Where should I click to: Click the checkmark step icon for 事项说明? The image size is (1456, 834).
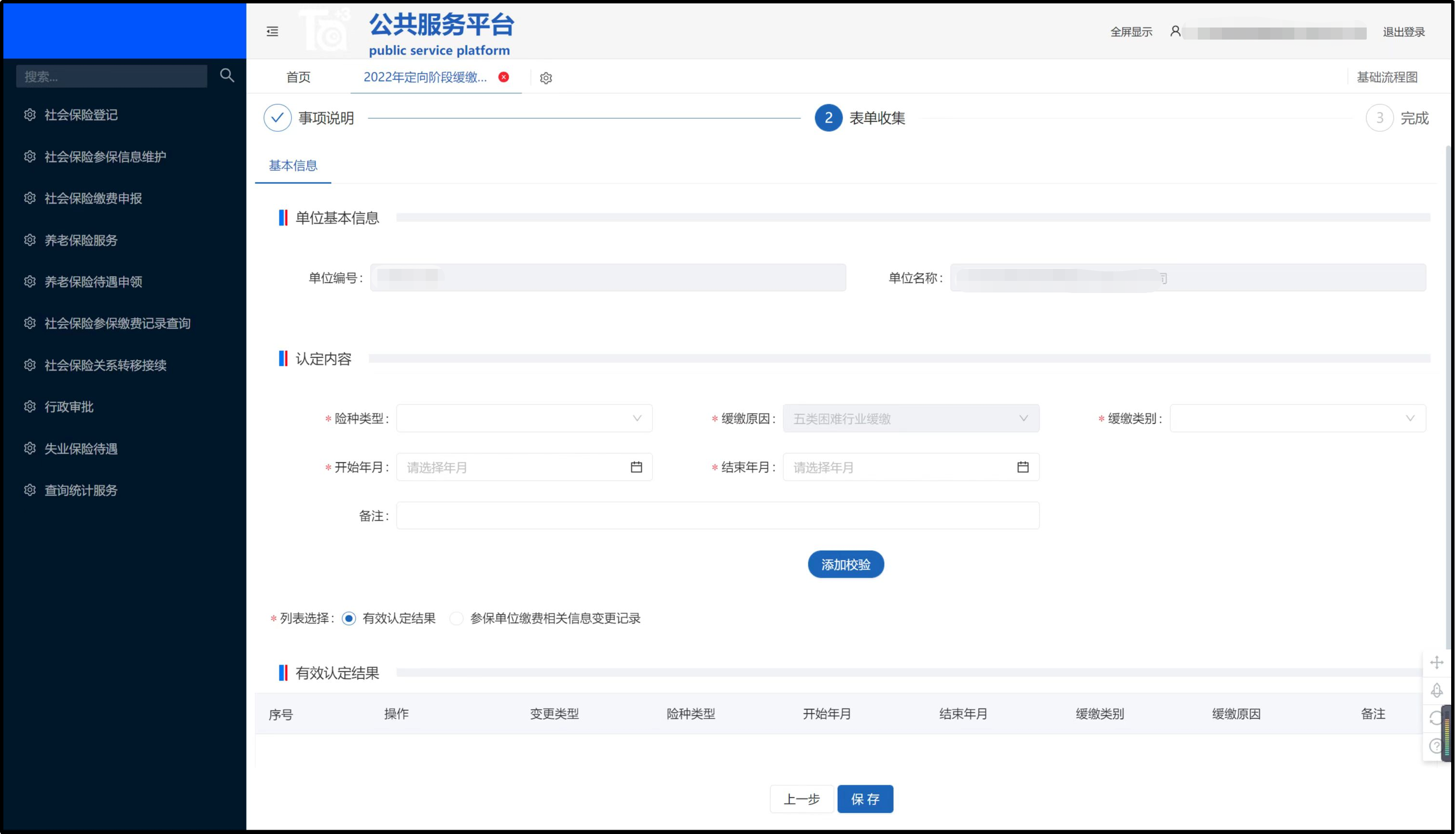click(277, 118)
